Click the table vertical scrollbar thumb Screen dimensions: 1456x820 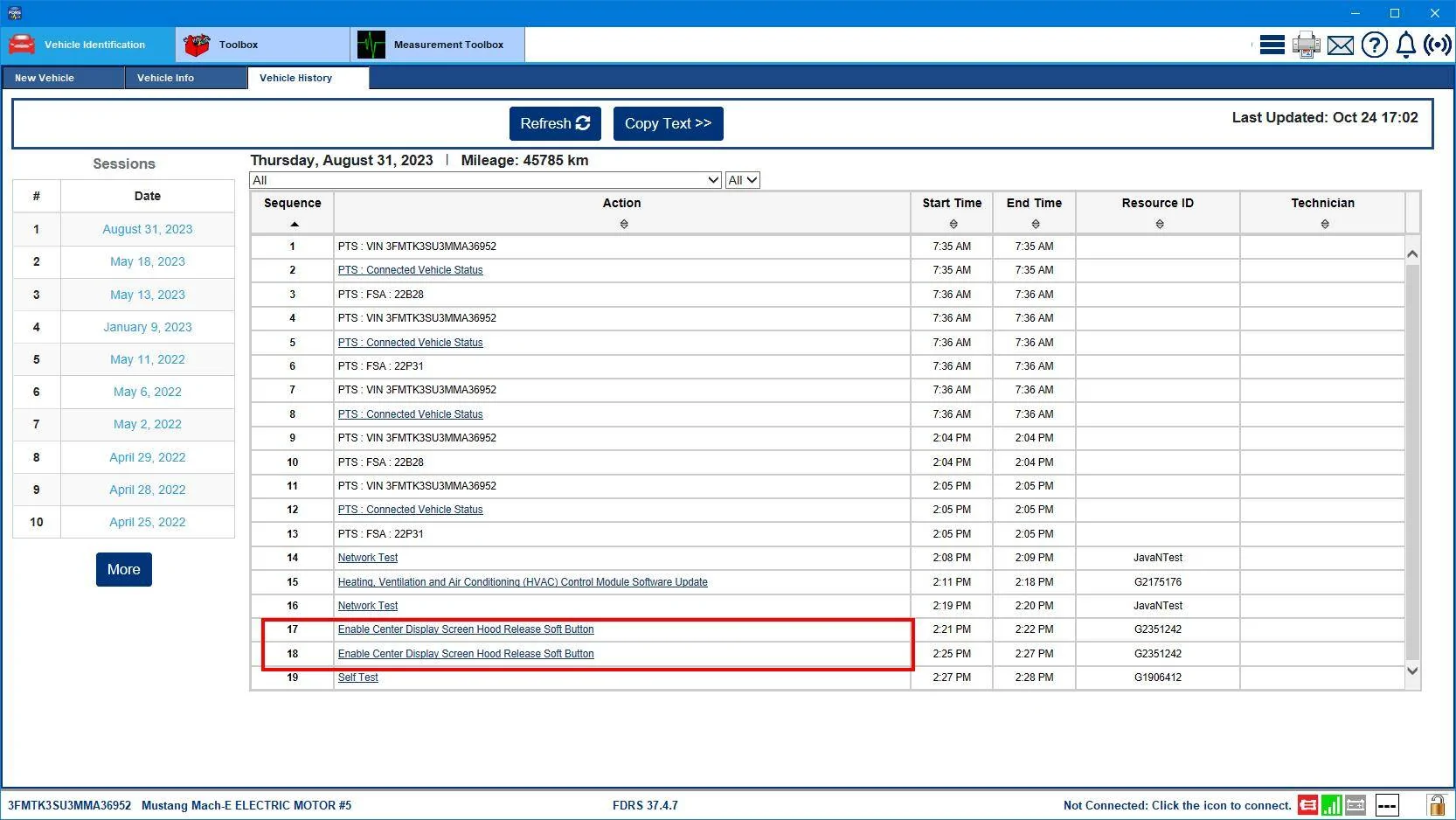tap(1412, 461)
